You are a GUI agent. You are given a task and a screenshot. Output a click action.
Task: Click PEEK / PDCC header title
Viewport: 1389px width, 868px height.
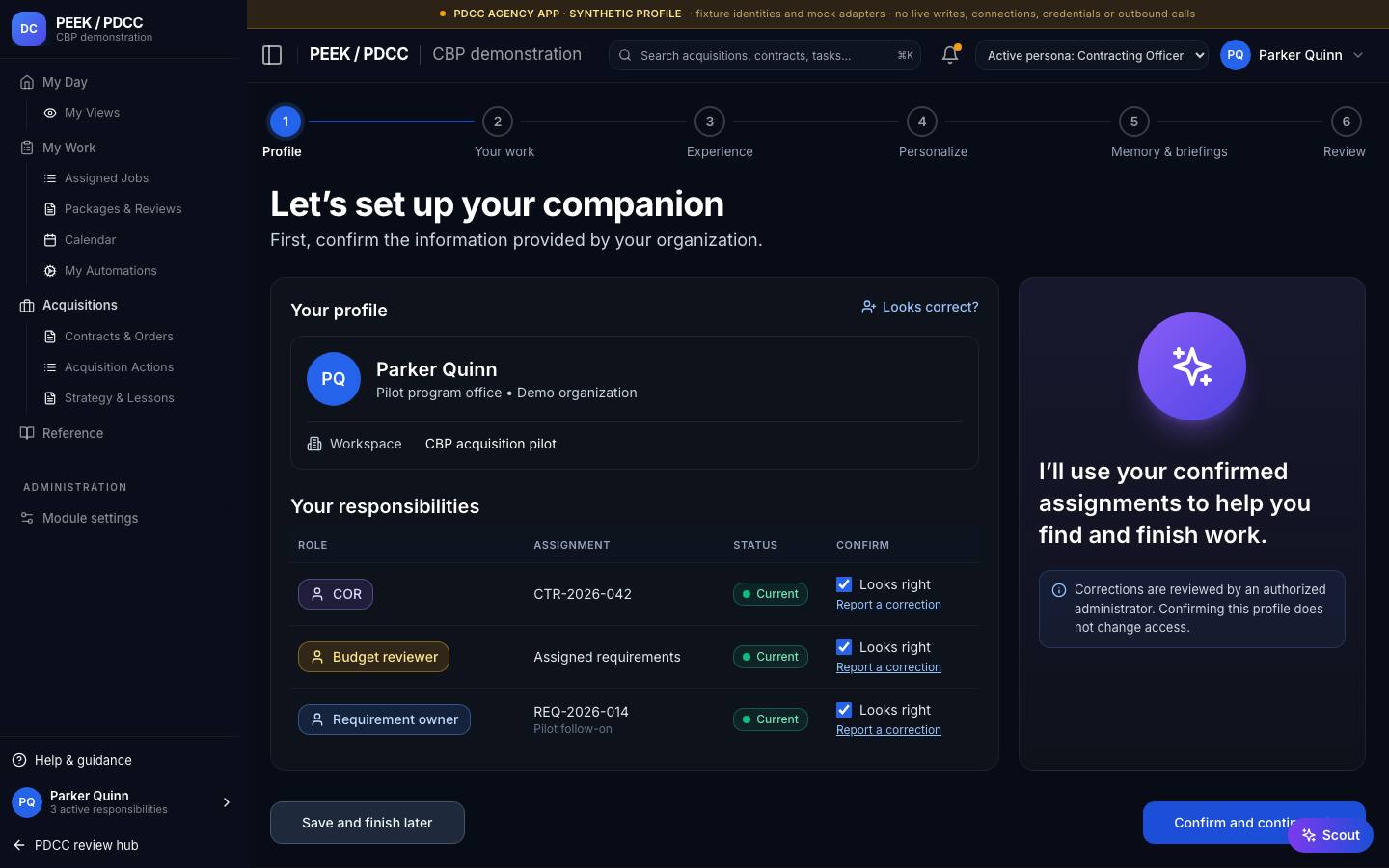[359, 55]
